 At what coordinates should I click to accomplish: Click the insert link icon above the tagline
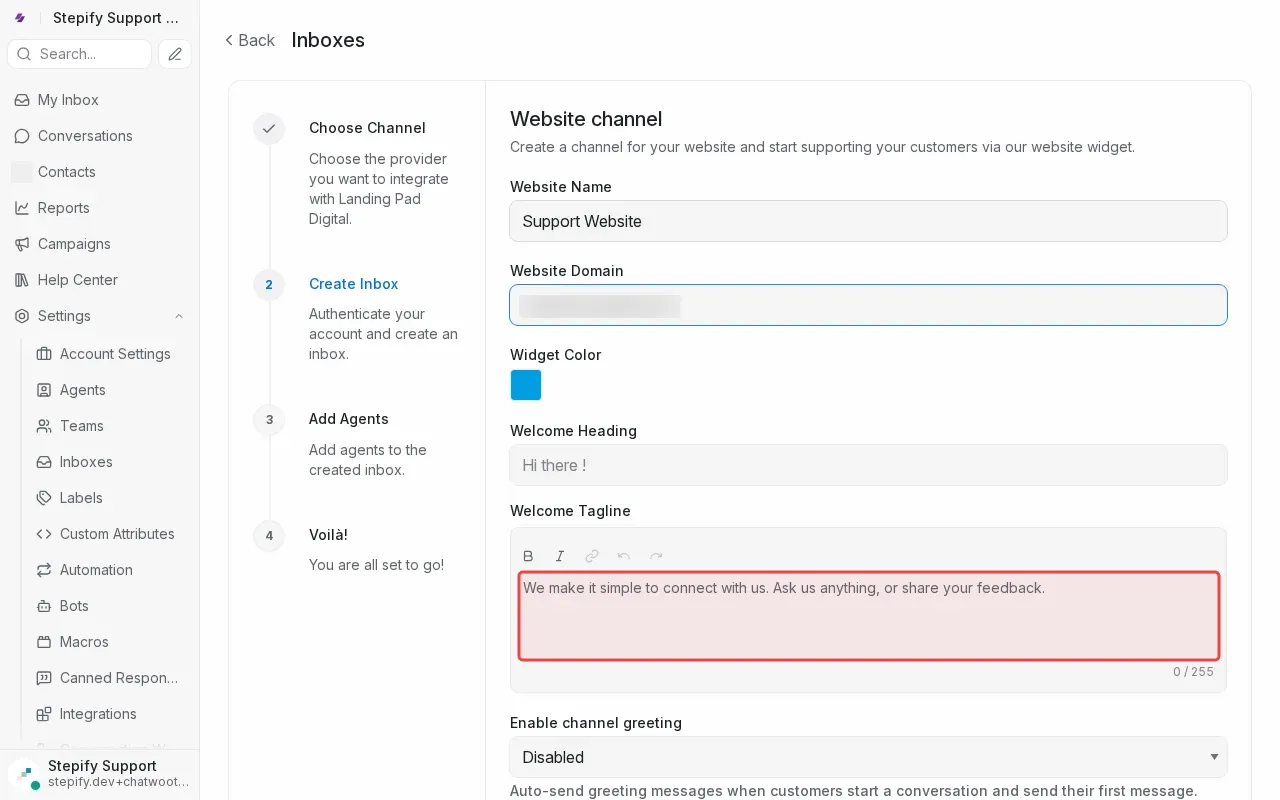coord(592,556)
